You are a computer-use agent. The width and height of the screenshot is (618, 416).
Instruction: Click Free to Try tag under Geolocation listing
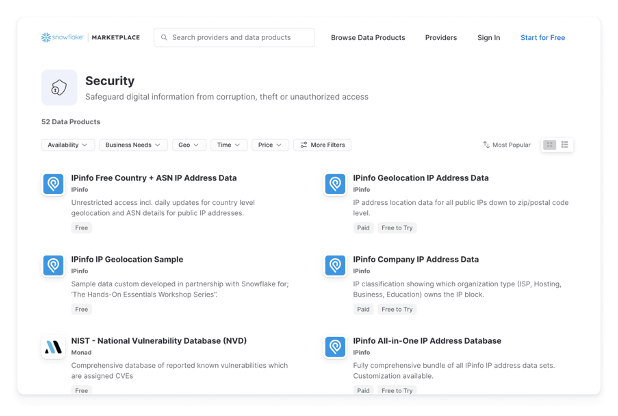pyautogui.click(x=397, y=228)
